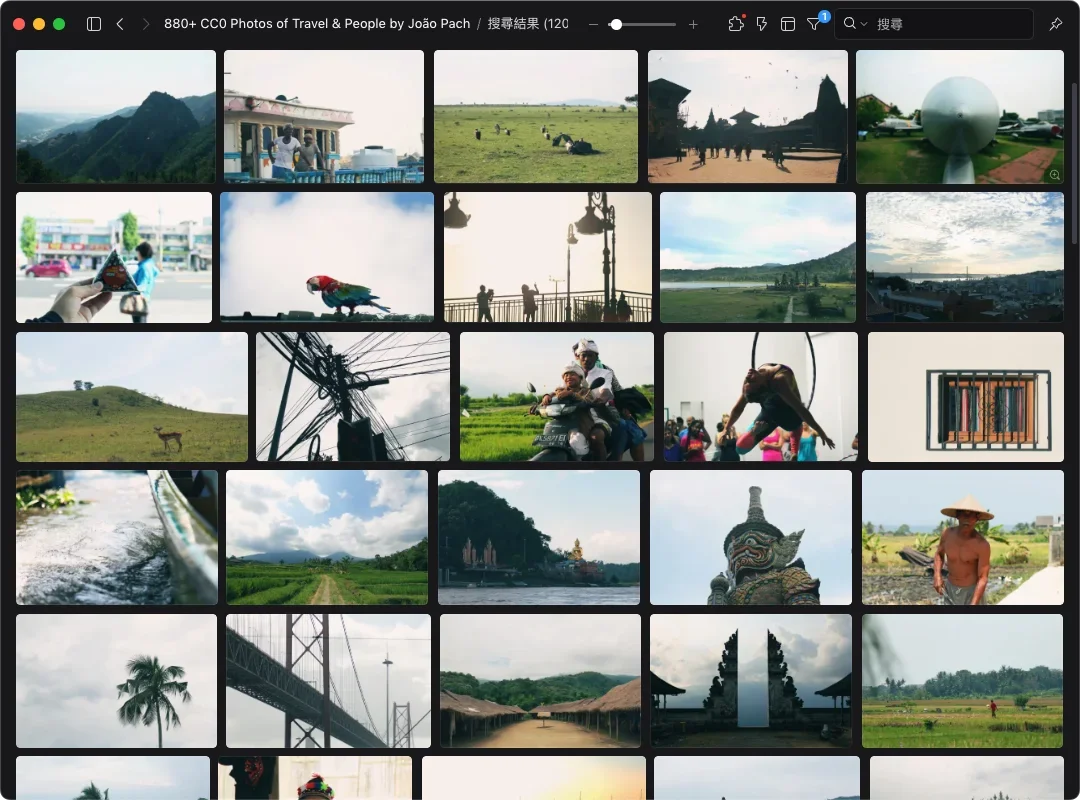Select the red macaw parrot photo
The width and height of the screenshot is (1080, 800).
[327, 257]
